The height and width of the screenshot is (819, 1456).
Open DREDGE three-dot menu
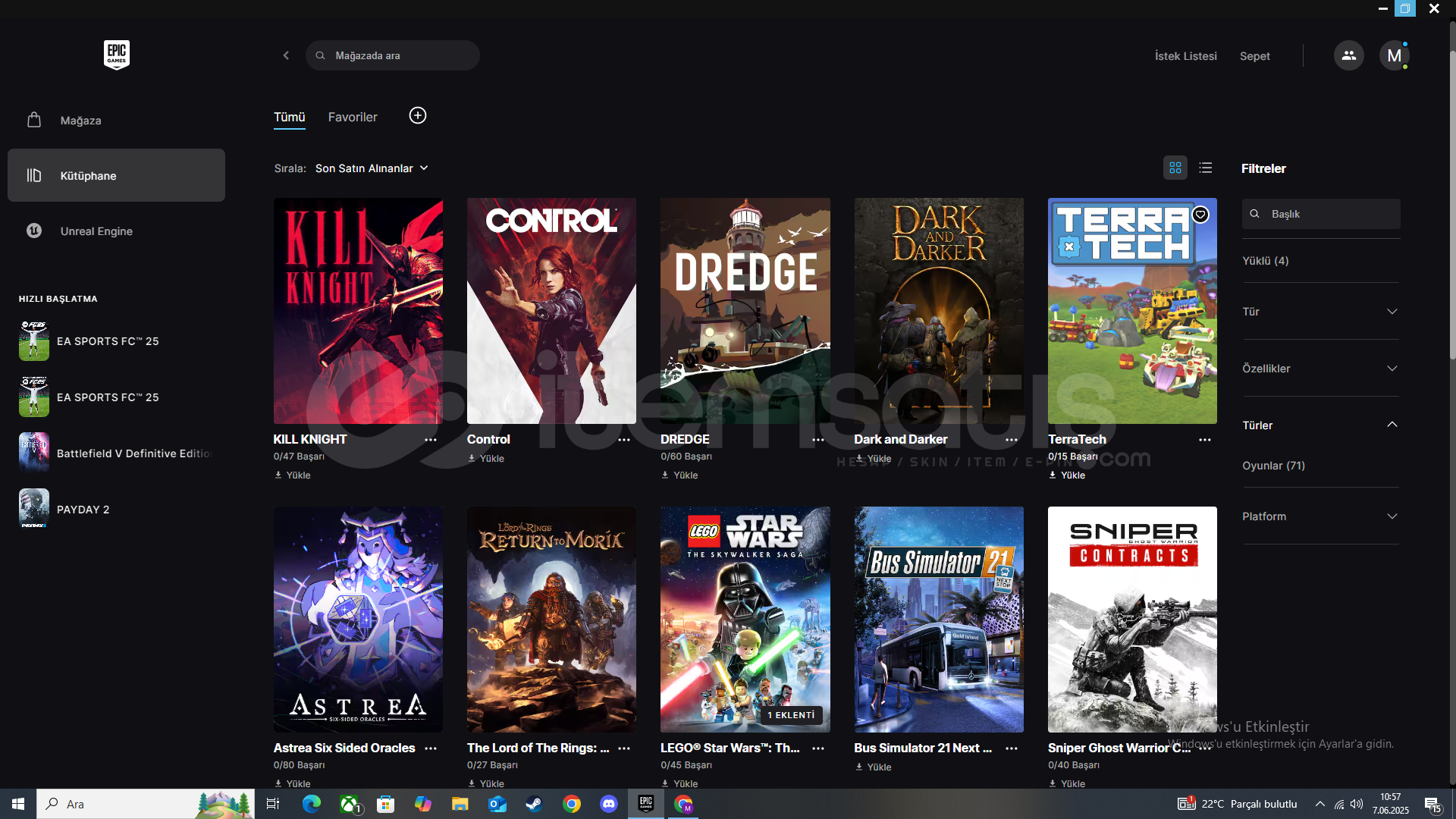pyautogui.click(x=818, y=440)
